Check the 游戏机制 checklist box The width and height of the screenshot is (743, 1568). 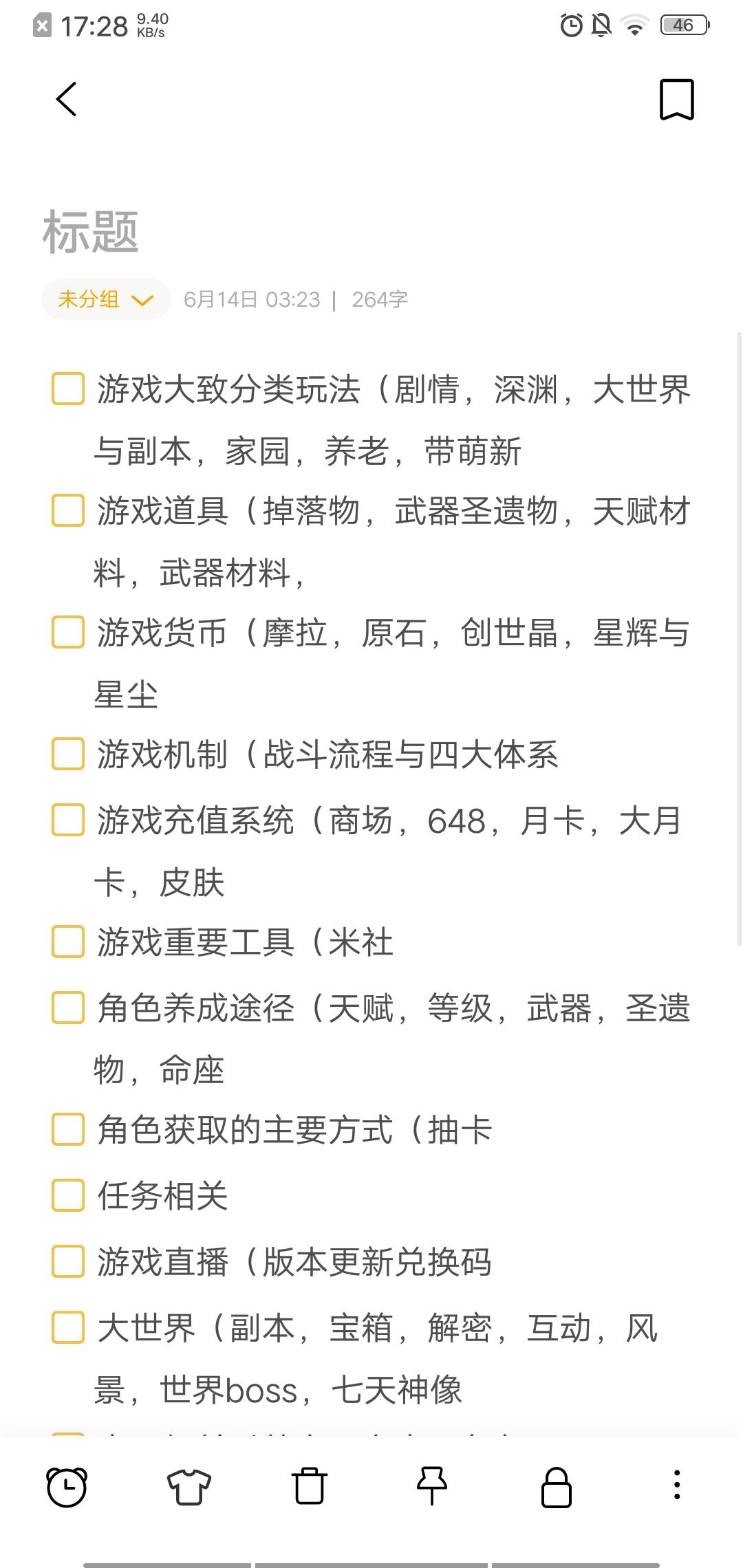coord(68,754)
